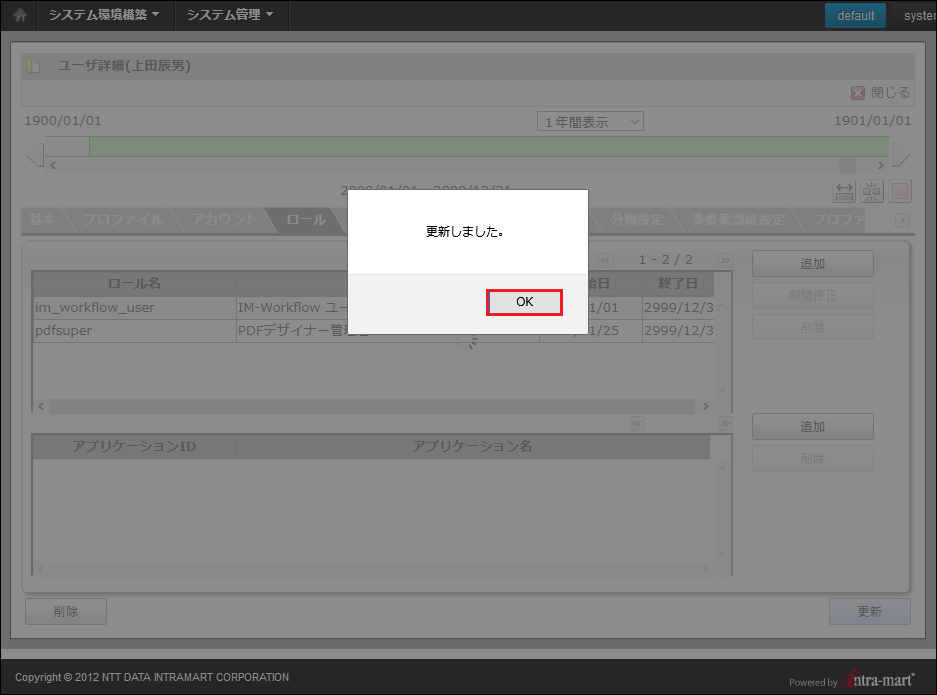Viewport: 937px width, 695px height.
Task: Switch to the 基本 tab
Action: [x=42, y=219]
